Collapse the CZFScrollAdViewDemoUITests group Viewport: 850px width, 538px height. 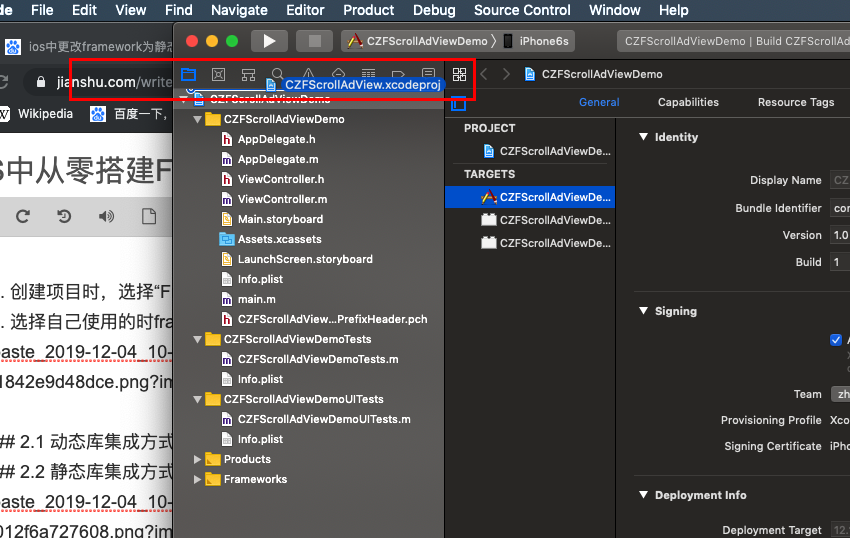click(198, 400)
